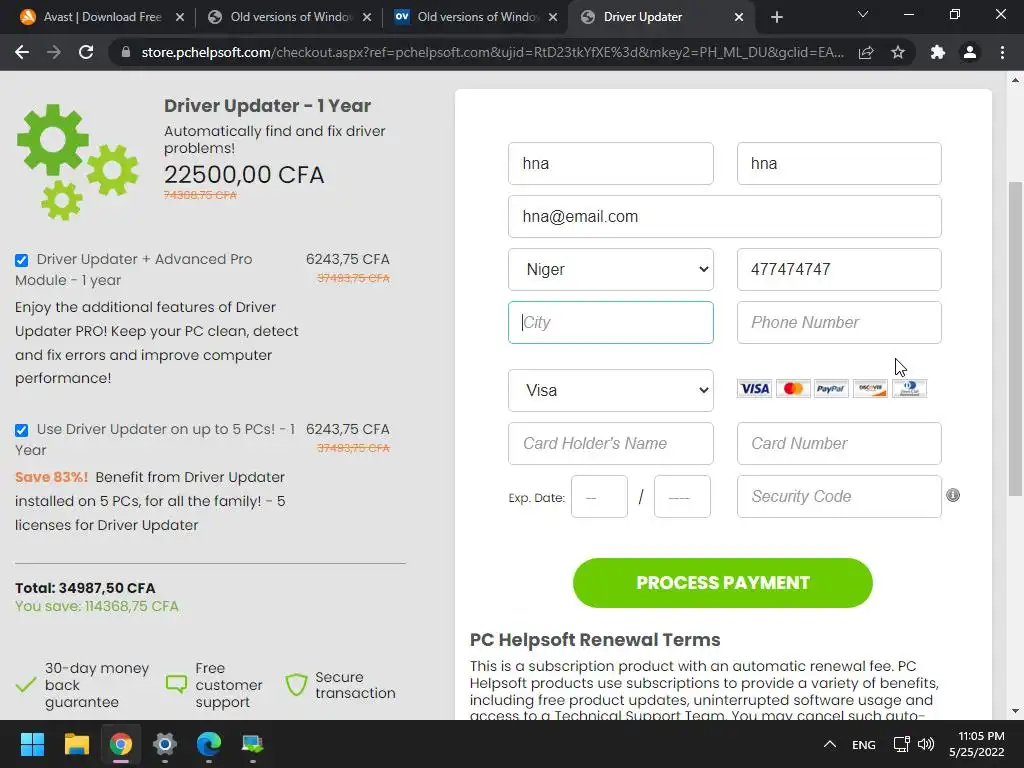Click the first name field containing hna
Screen dimensions: 1024x768
tap(611, 163)
